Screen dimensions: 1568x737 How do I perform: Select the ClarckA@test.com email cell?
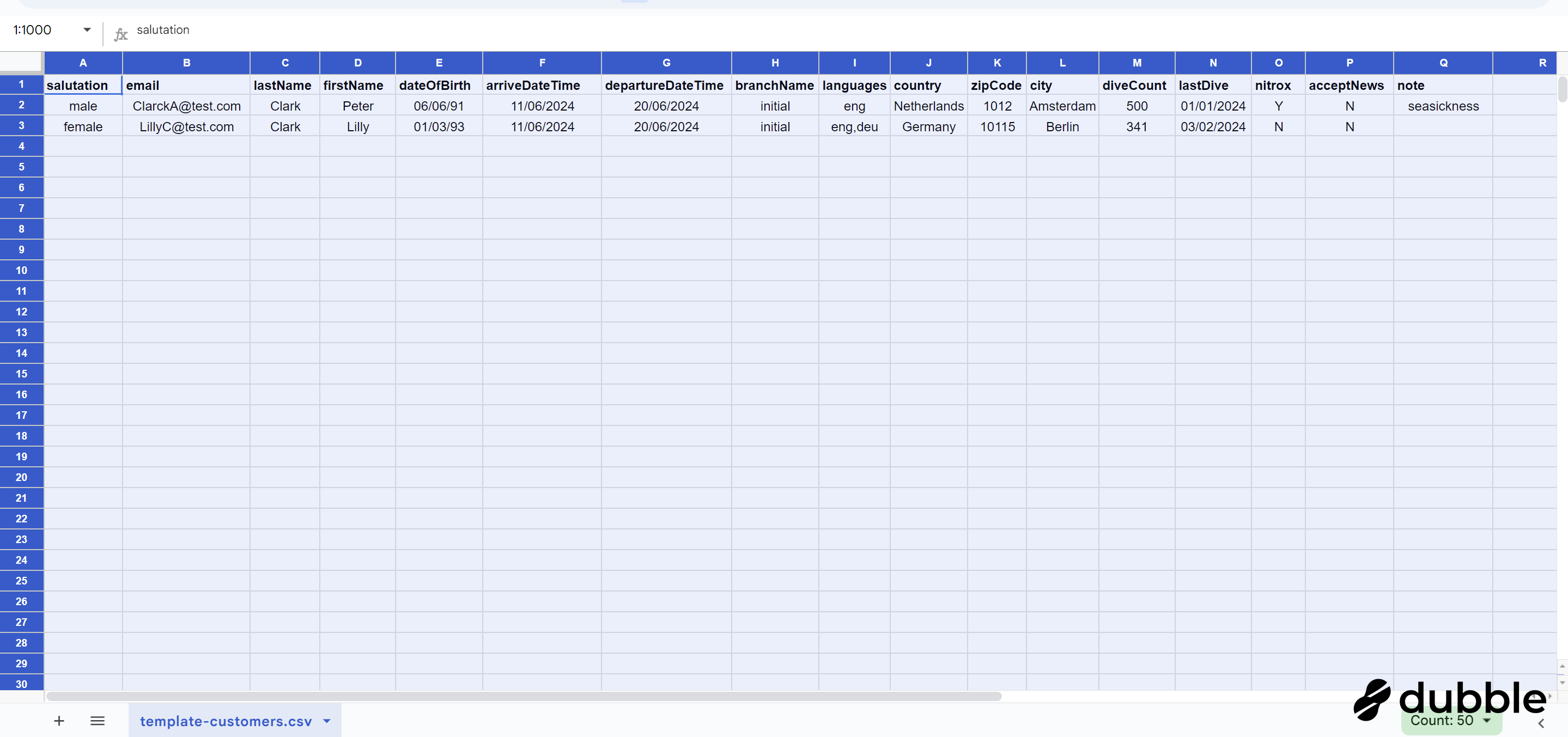186,106
